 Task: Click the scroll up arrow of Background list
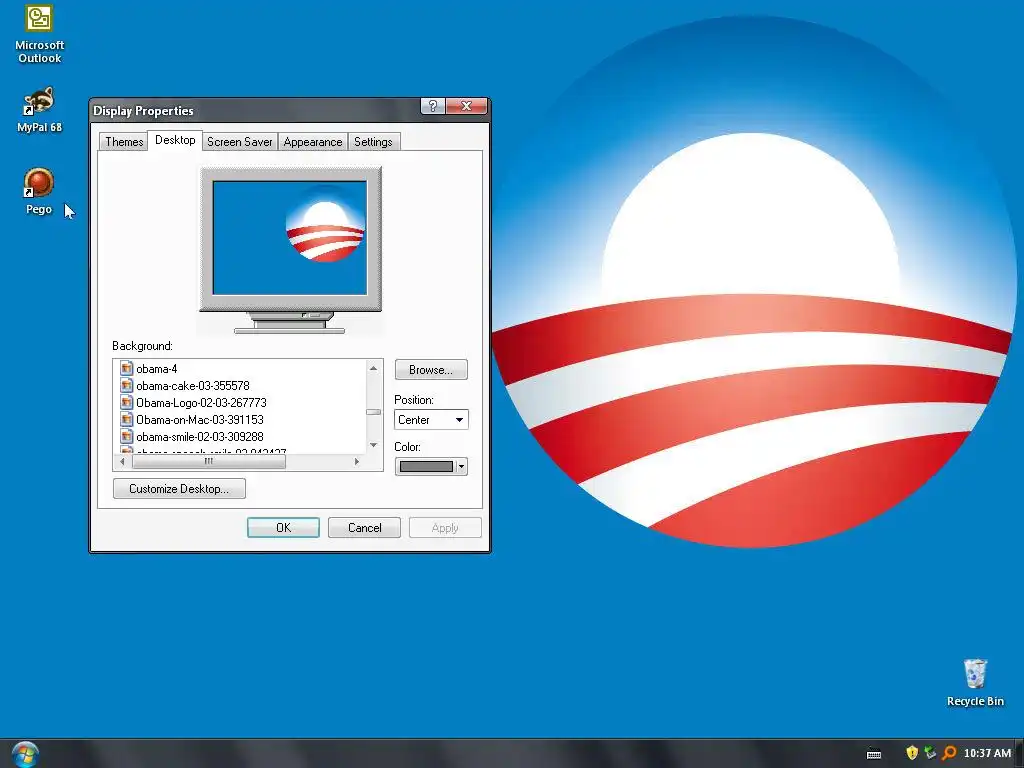click(x=374, y=368)
